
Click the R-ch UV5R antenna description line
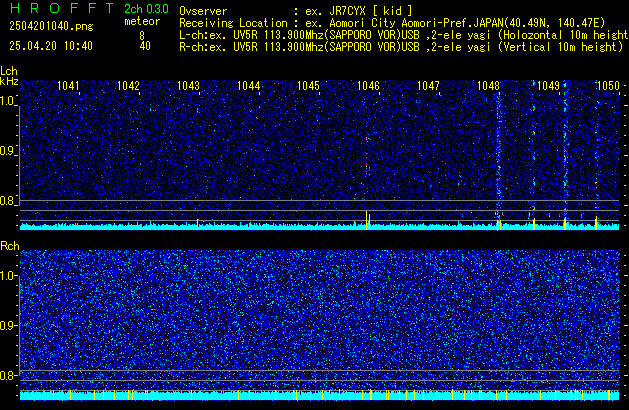(401, 47)
